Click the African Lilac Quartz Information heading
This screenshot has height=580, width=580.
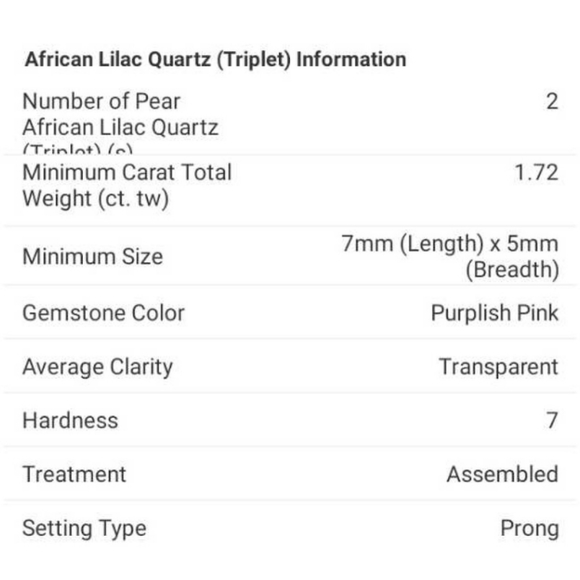click(x=216, y=60)
